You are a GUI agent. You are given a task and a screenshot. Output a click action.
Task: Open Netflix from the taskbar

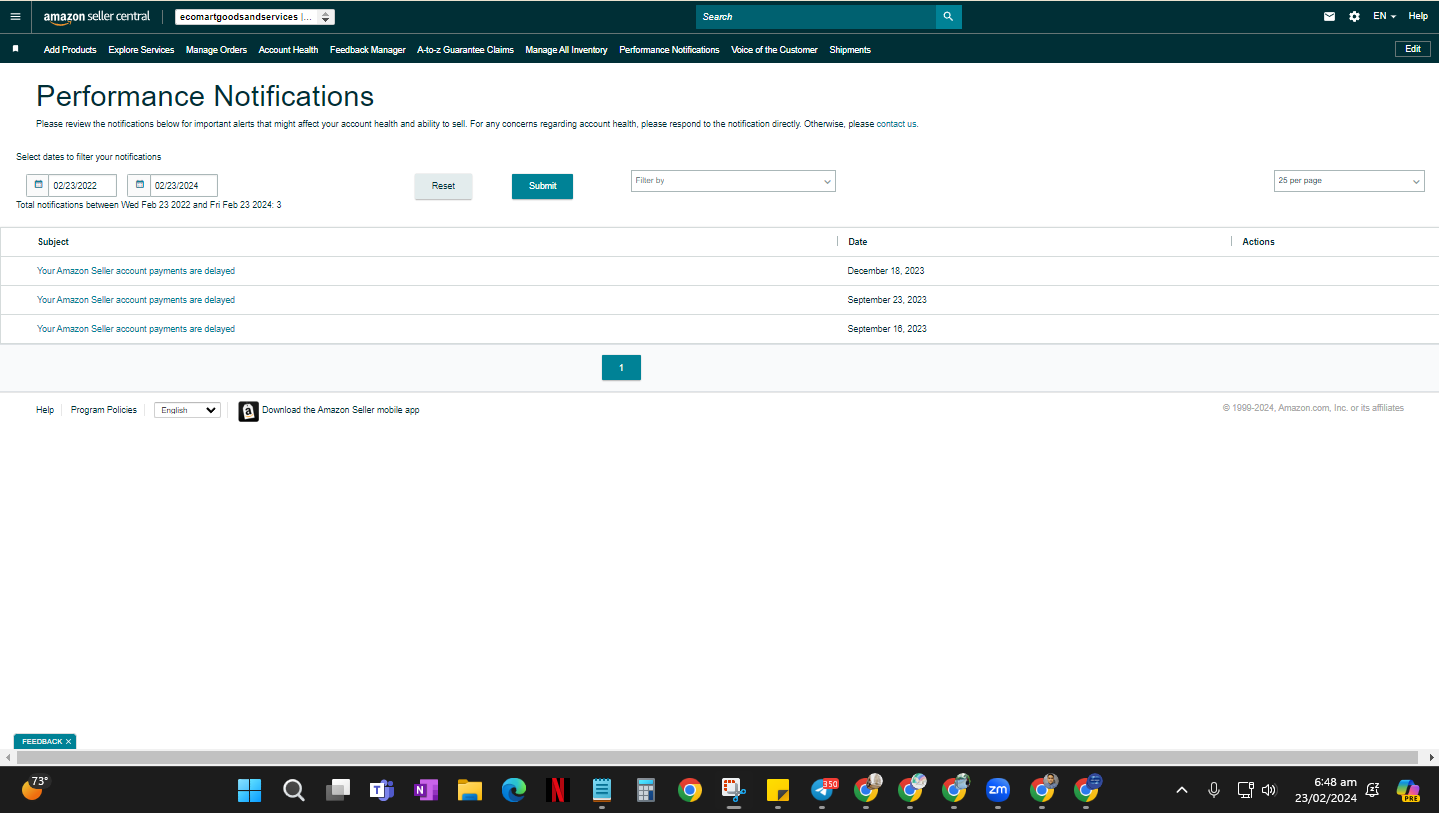[558, 790]
